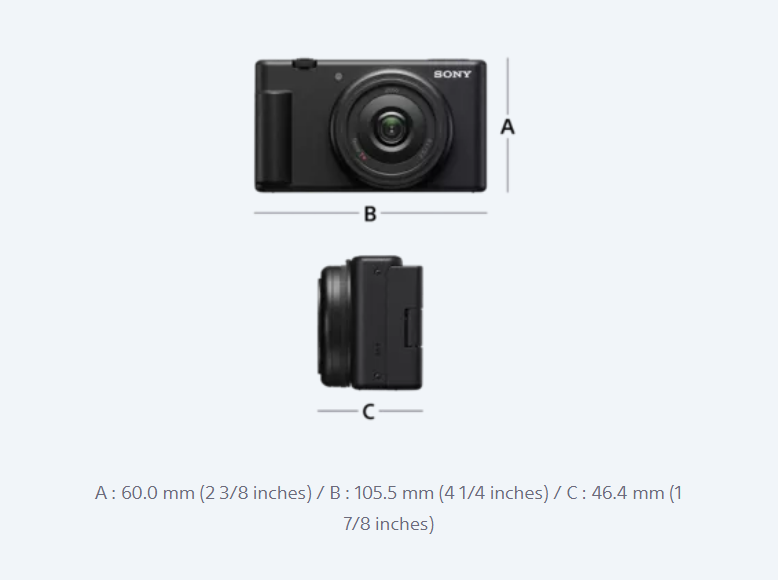Click the horizontal line right of letter B

[434, 213]
